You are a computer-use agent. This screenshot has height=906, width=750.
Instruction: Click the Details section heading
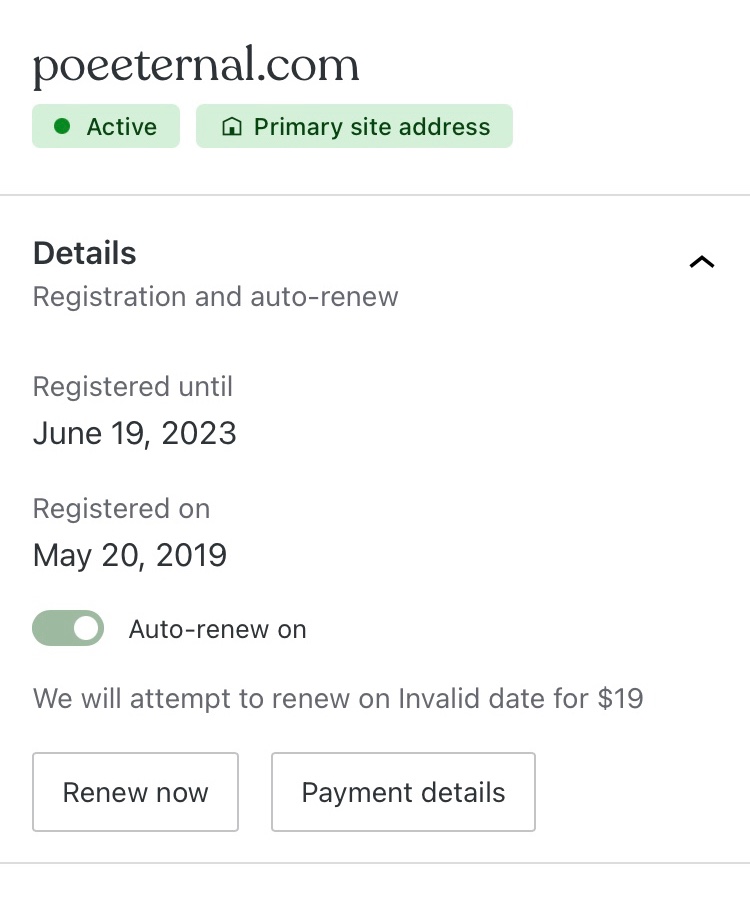point(85,253)
